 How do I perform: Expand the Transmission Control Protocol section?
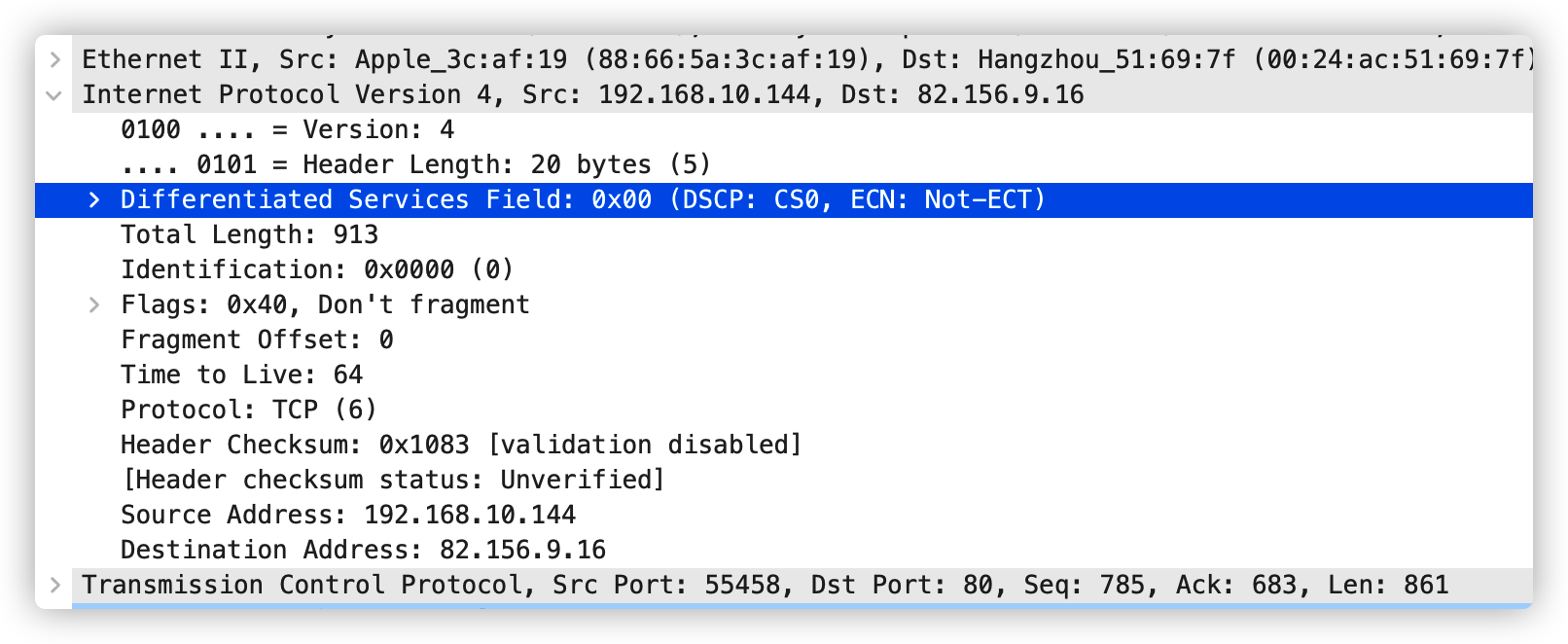[x=55, y=585]
